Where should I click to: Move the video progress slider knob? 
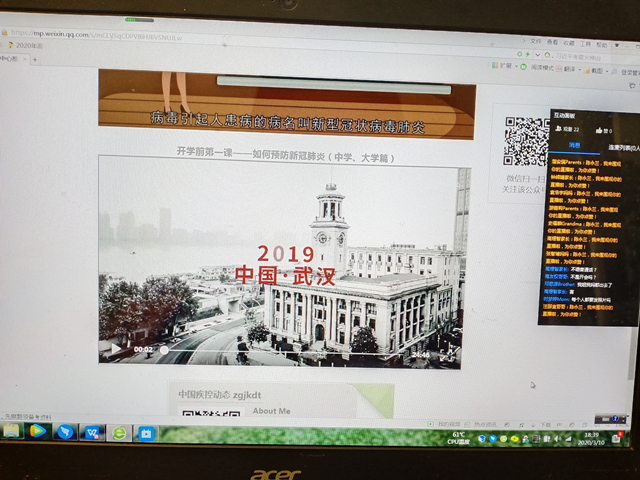[x=164, y=350]
